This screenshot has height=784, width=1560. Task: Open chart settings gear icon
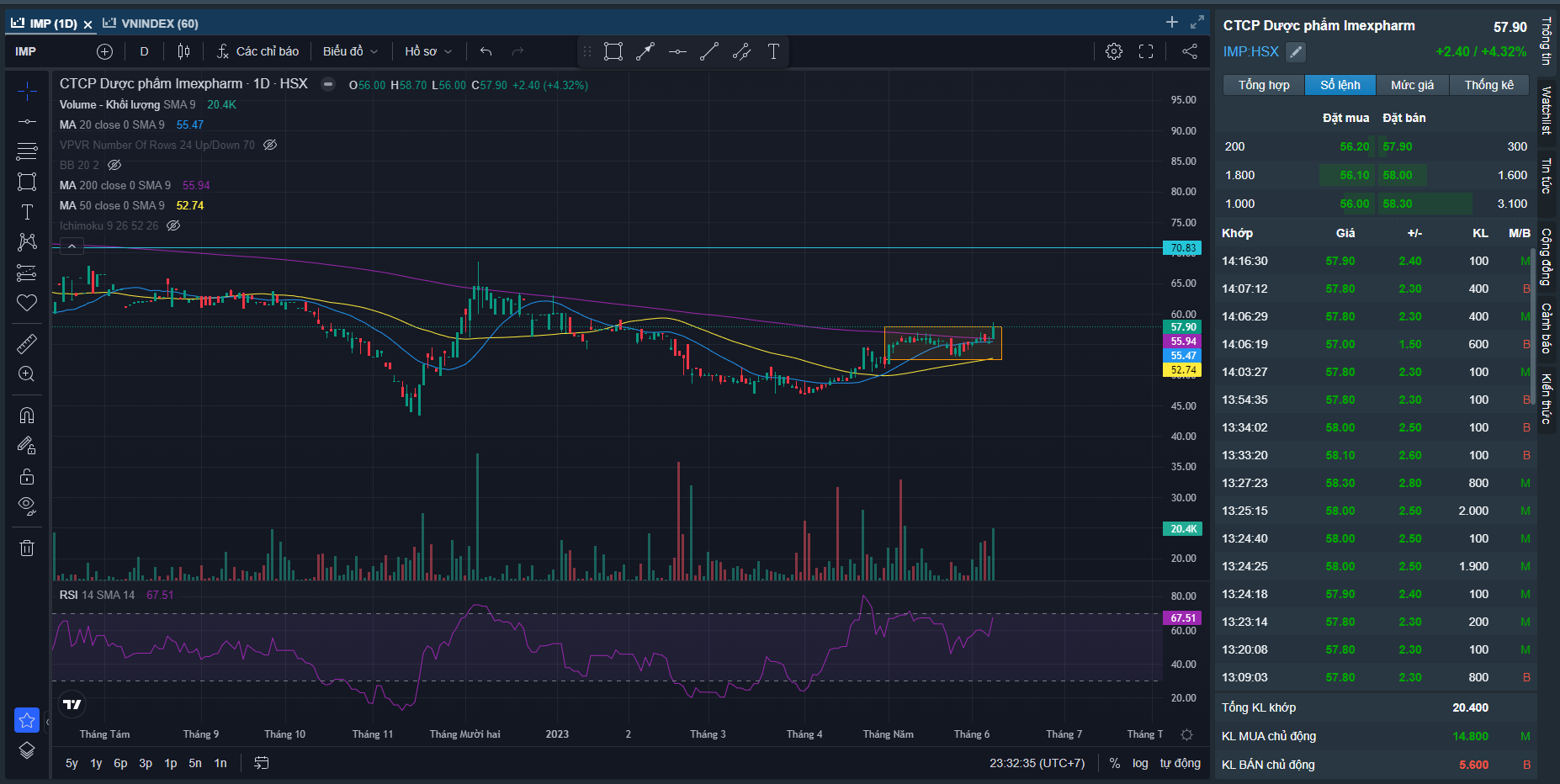point(1113,51)
